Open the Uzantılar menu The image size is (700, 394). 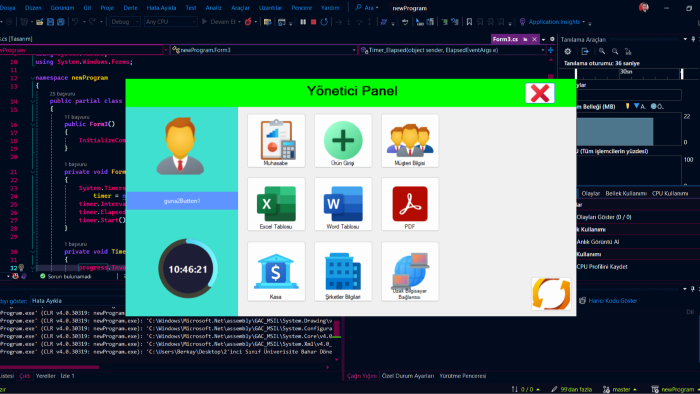click(x=270, y=8)
